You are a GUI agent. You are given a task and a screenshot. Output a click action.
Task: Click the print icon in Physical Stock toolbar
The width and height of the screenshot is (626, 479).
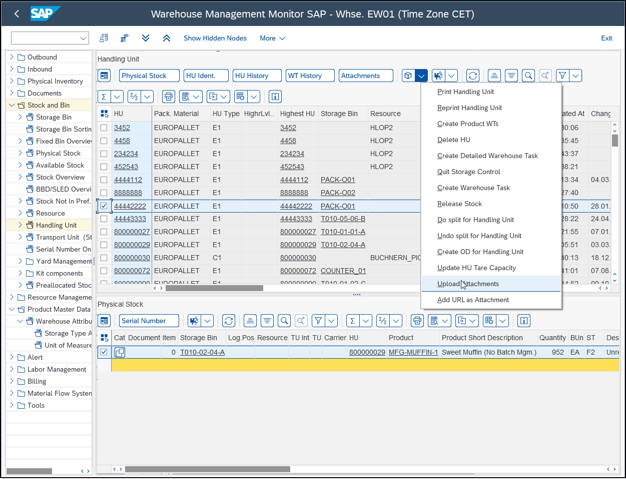[417, 321]
